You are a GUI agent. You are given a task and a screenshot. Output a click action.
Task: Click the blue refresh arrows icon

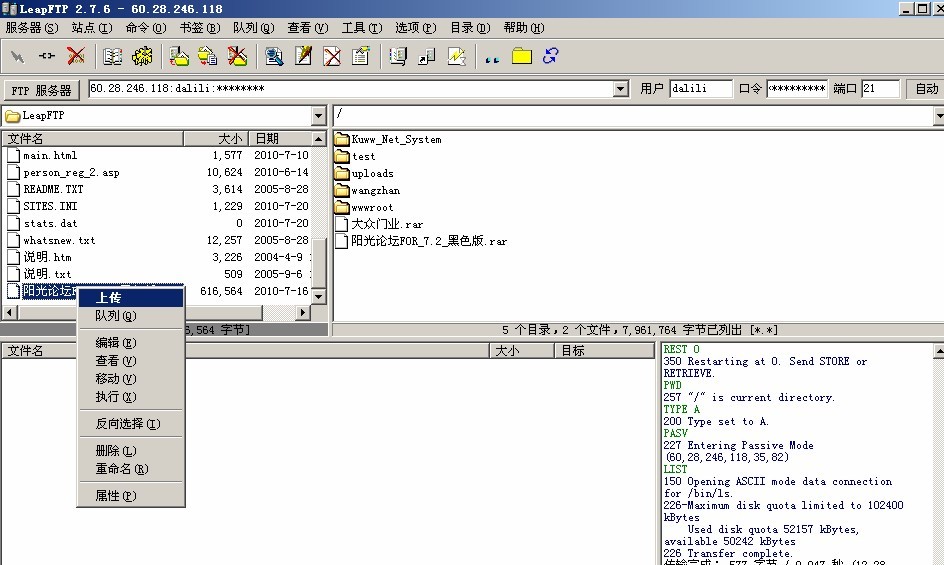click(x=550, y=56)
